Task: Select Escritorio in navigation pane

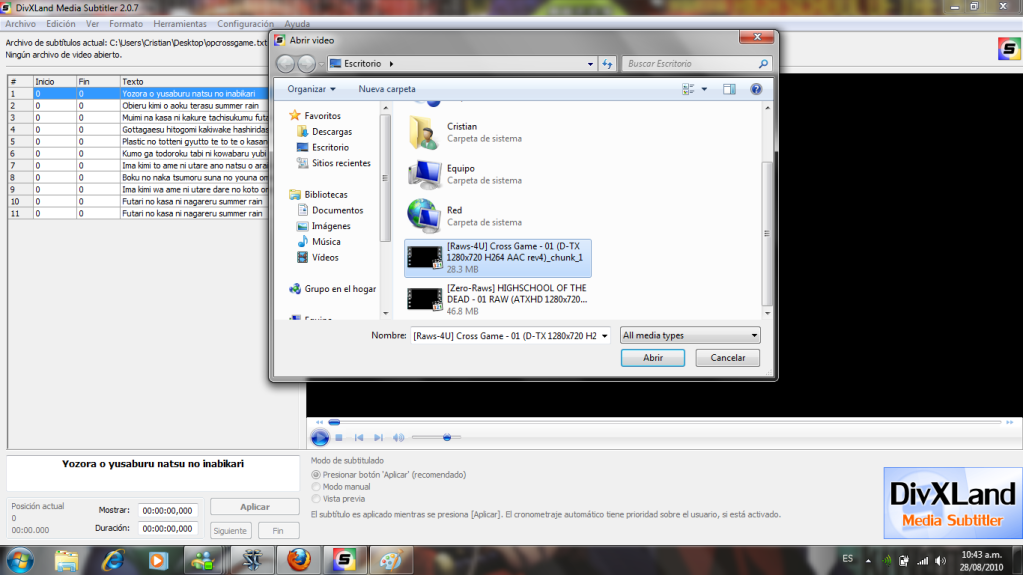Action: coord(323,148)
